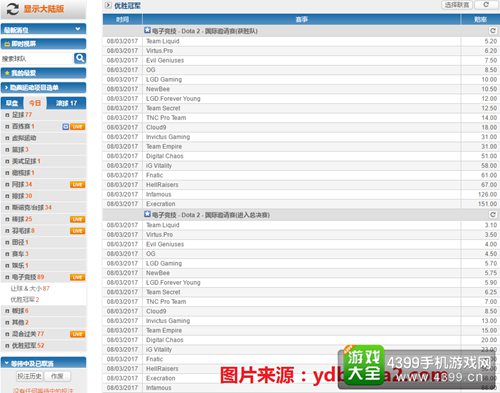The height and width of the screenshot is (393, 500).
Task: Click the 选择联赛 button
Action: click(457, 5)
